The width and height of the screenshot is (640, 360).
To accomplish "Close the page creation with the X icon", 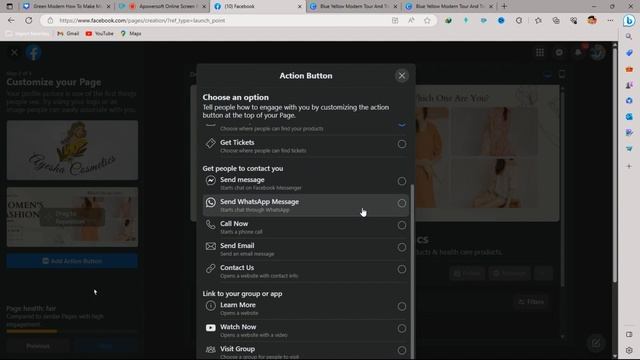I will click(14, 53).
